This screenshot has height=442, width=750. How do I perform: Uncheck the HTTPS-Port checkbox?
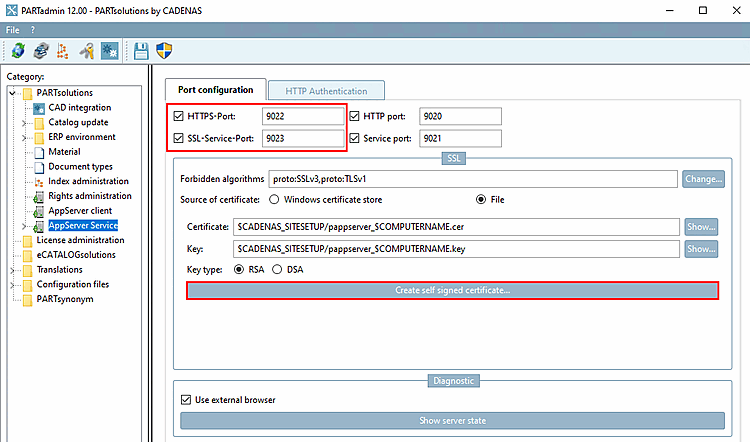178,116
